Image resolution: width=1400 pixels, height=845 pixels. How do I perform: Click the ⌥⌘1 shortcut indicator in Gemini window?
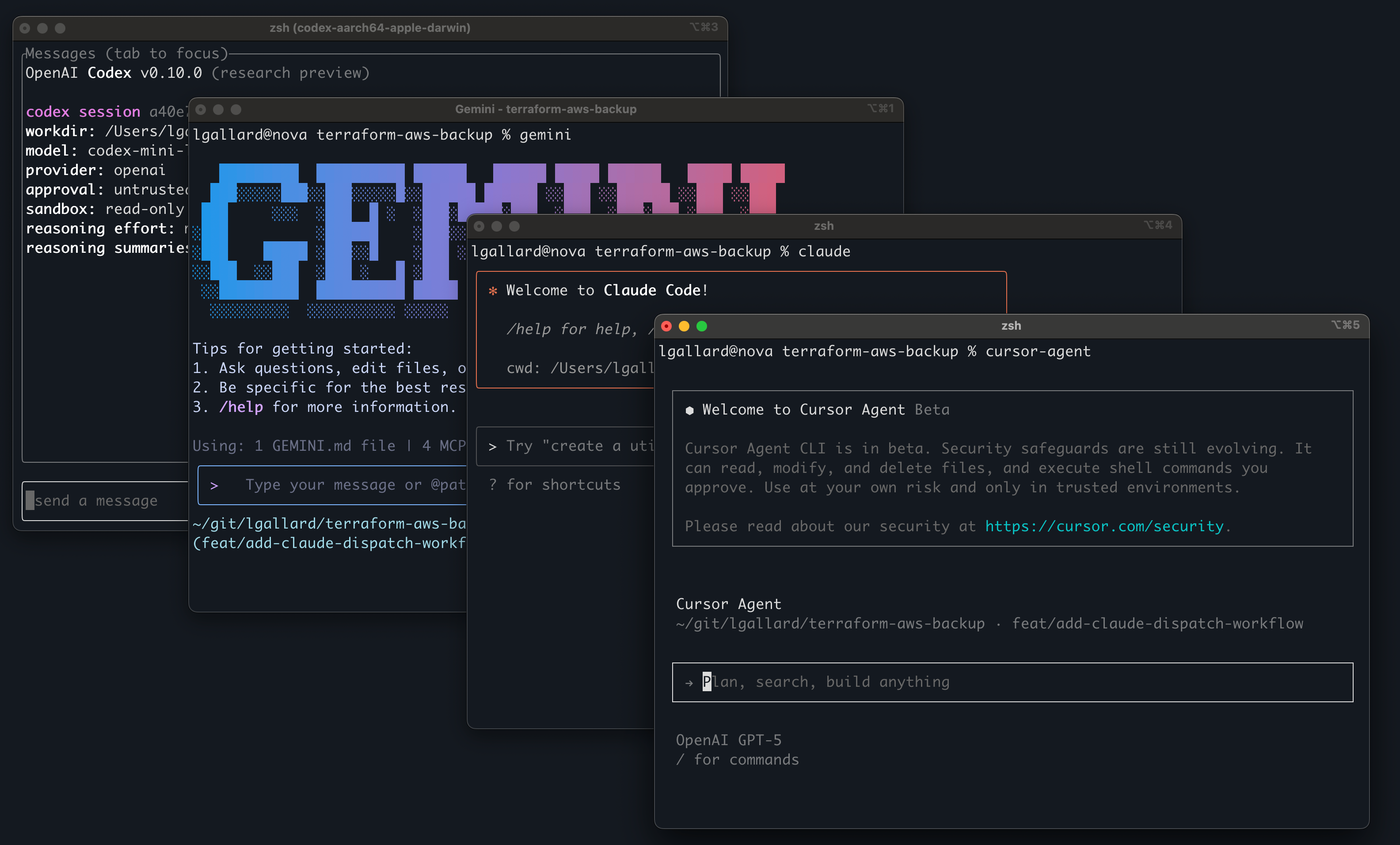click(x=880, y=108)
